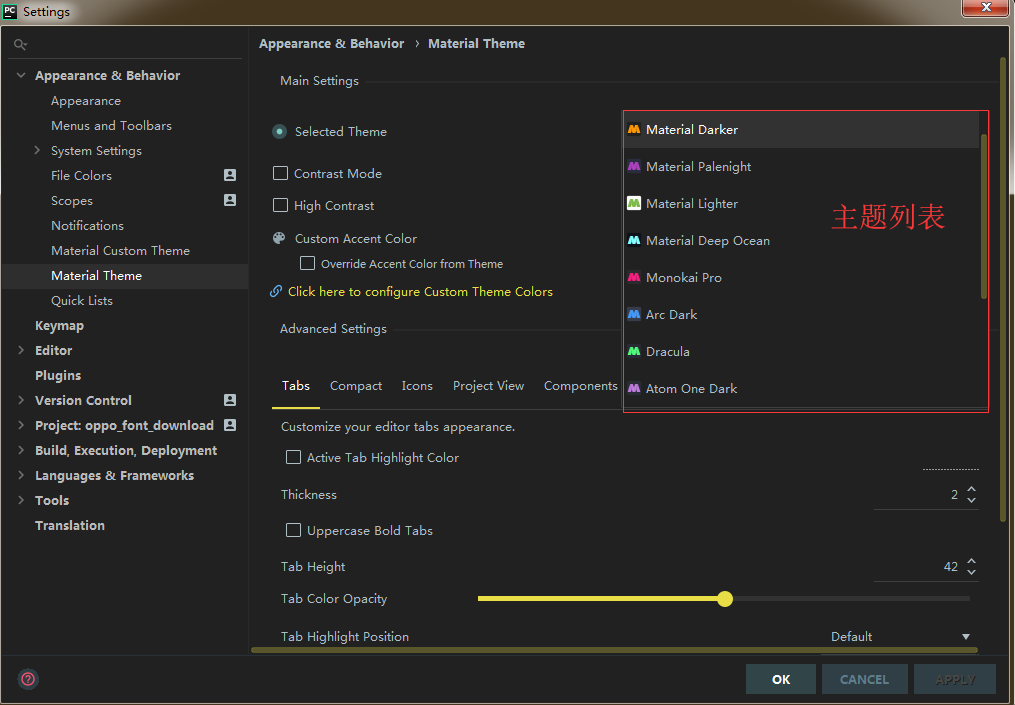The image size is (1015, 705).
Task: Expand Build, Execution, Deployment section
Action: [21, 450]
